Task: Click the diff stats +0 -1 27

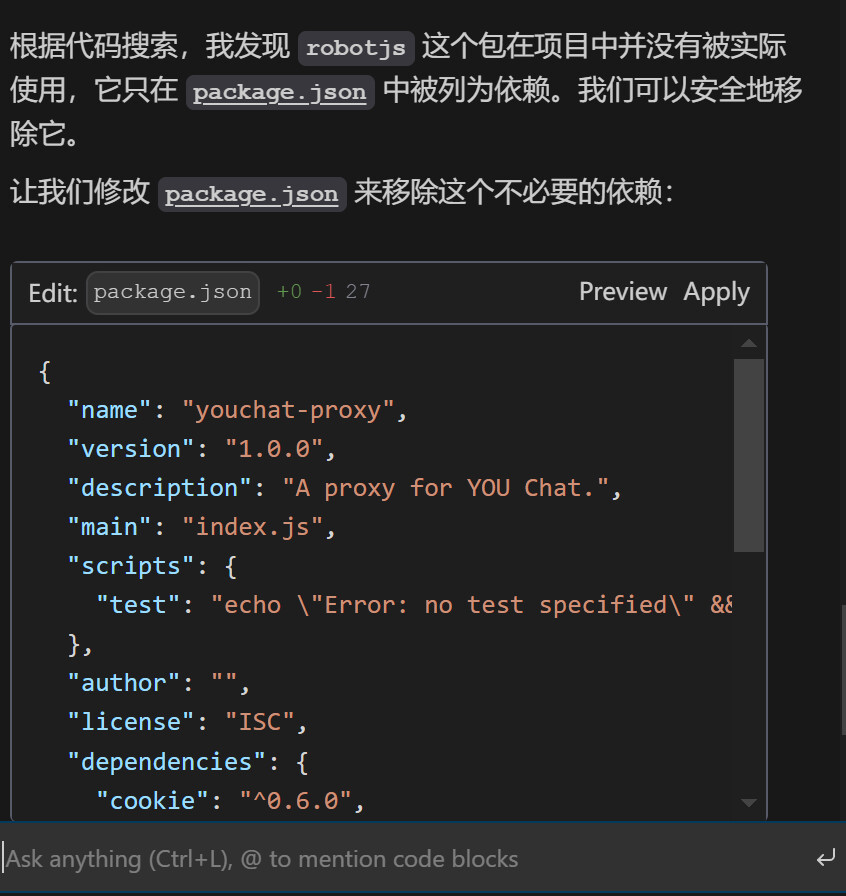Action: [323, 292]
